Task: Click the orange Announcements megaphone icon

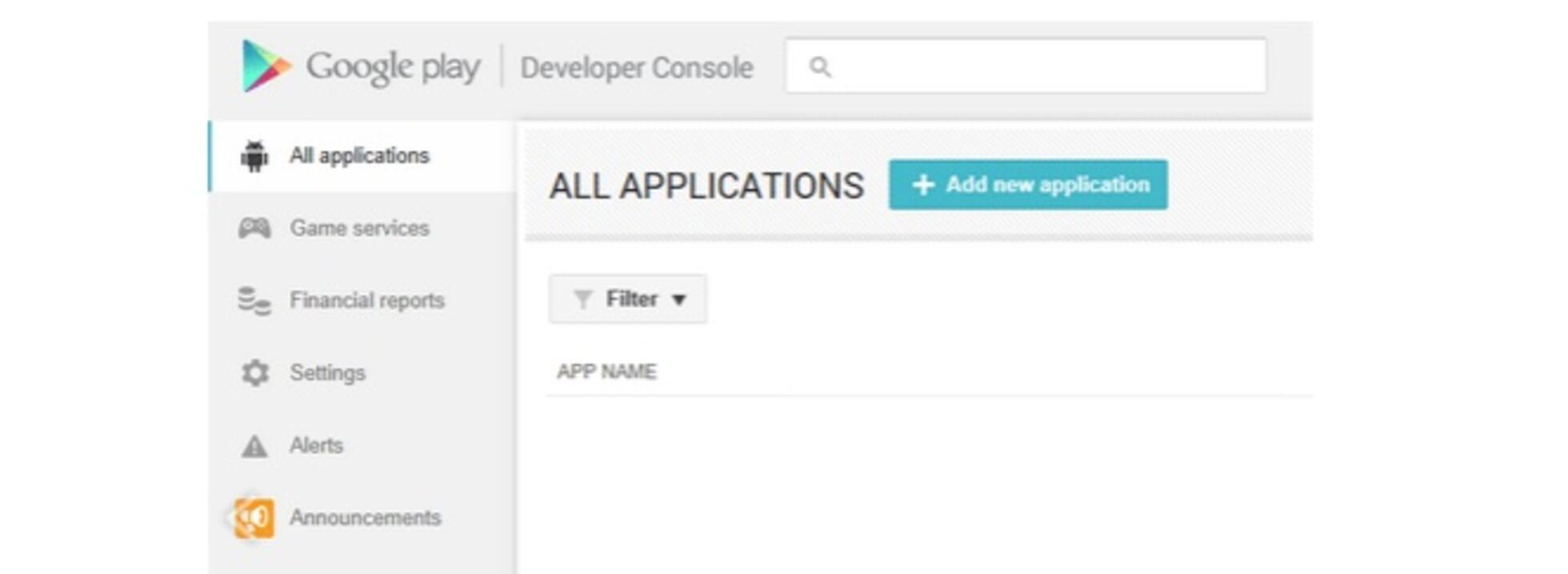Action: [x=254, y=518]
